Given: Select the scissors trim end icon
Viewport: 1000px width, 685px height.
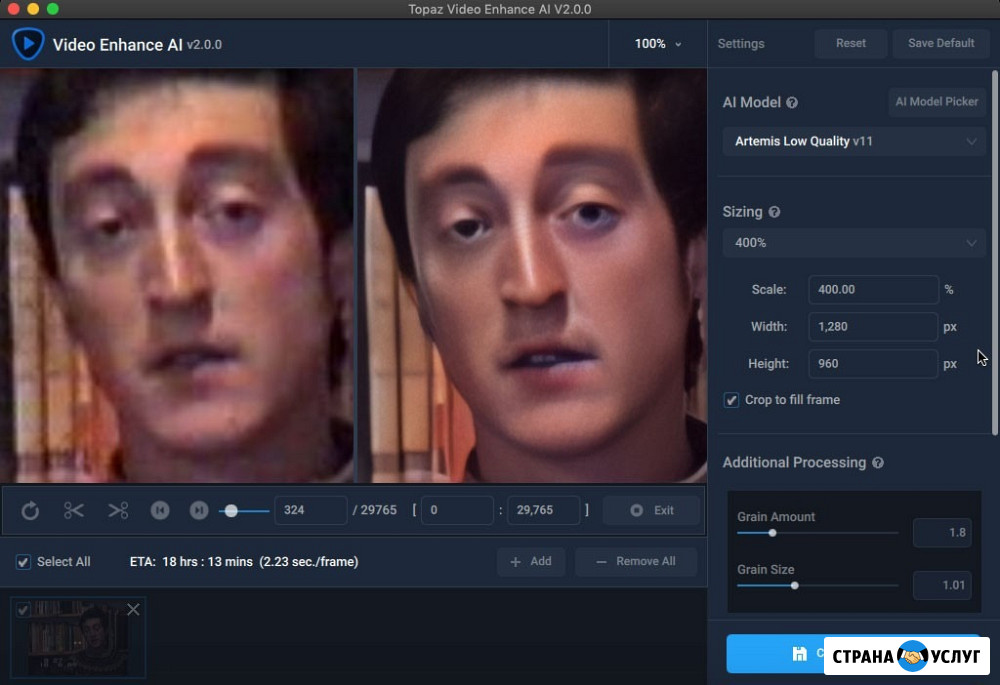Looking at the screenshot, I should (118, 511).
